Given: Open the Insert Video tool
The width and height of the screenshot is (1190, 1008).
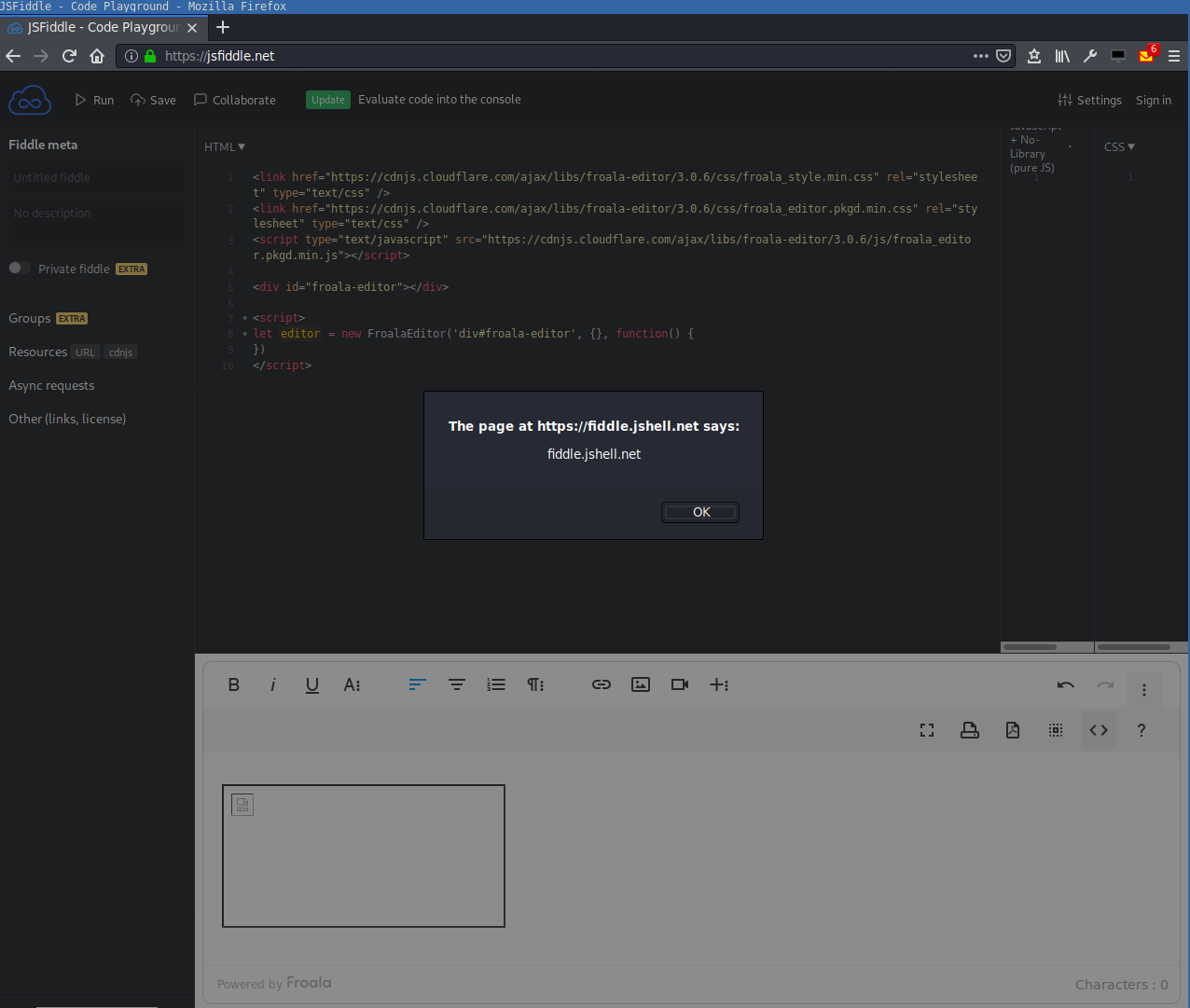Looking at the screenshot, I should (x=680, y=684).
